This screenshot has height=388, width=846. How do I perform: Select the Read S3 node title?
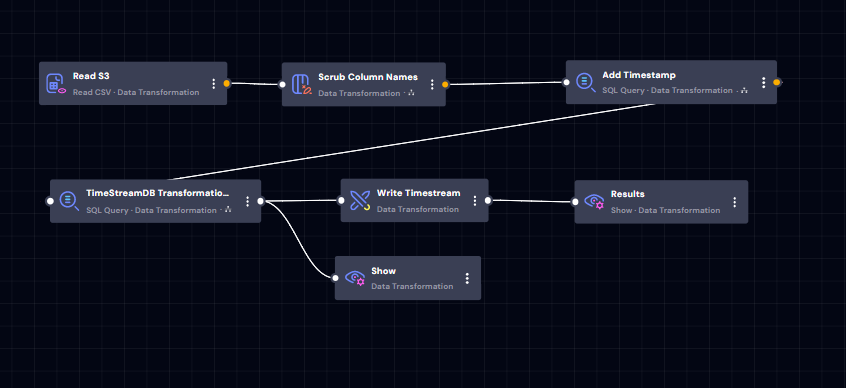point(91,76)
